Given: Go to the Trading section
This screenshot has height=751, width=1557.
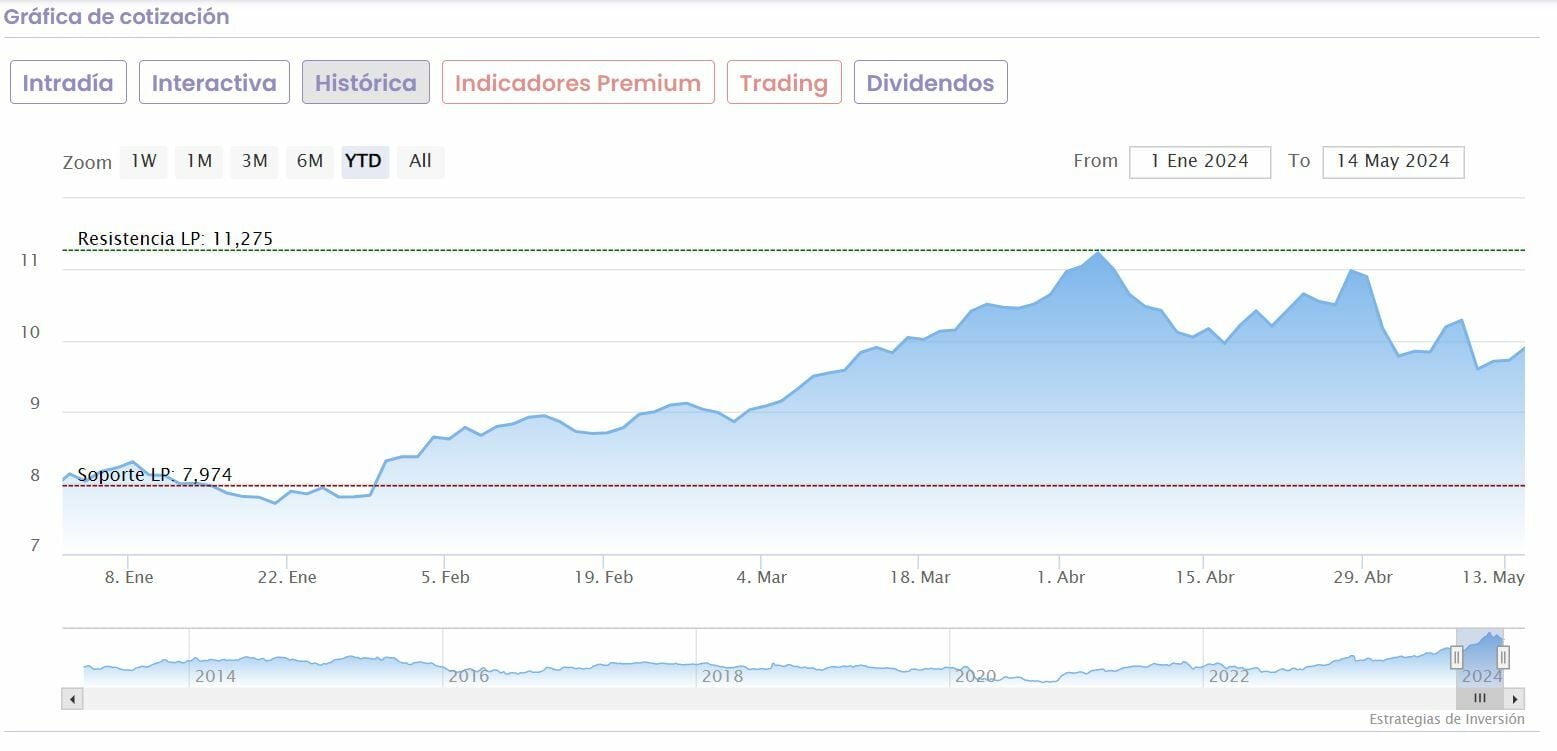Looking at the screenshot, I should pyautogui.click(x=784, y=83).
